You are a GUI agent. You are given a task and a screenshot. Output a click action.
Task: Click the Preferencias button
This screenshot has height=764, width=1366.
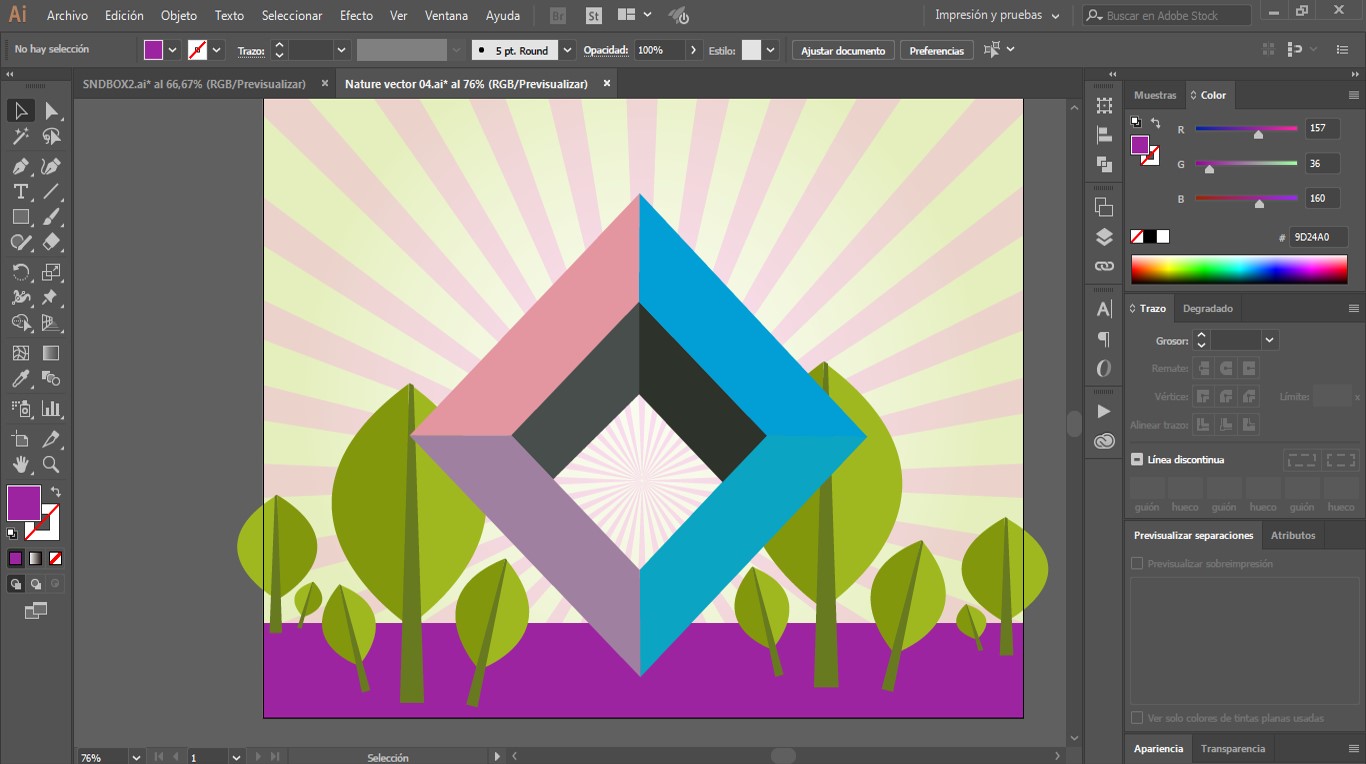click(x=936, y=50)
